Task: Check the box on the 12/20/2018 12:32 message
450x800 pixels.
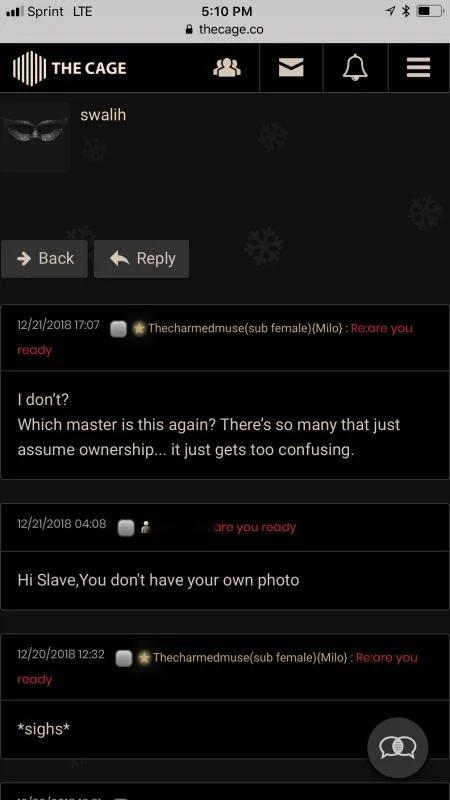Action: tap(124, 658)
